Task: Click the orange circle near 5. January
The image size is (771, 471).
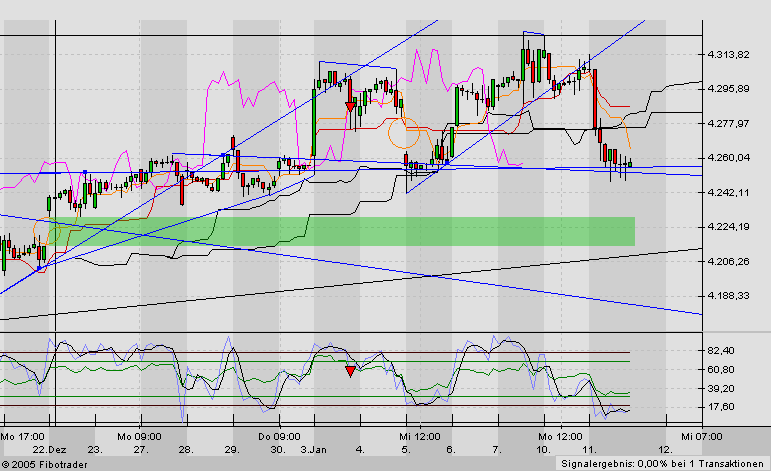Action: (404, 133)
